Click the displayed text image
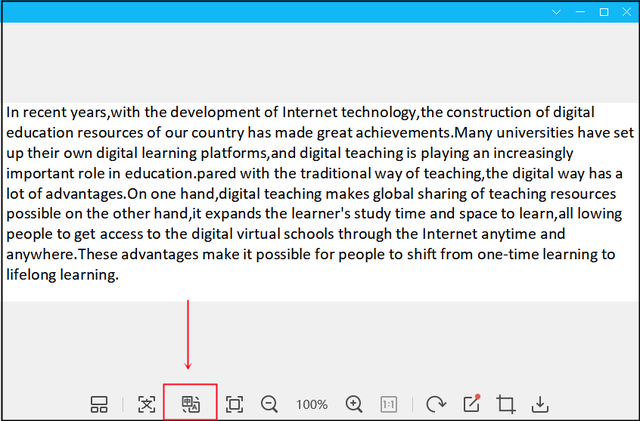640x421 pixels. [x=320, y=202]
